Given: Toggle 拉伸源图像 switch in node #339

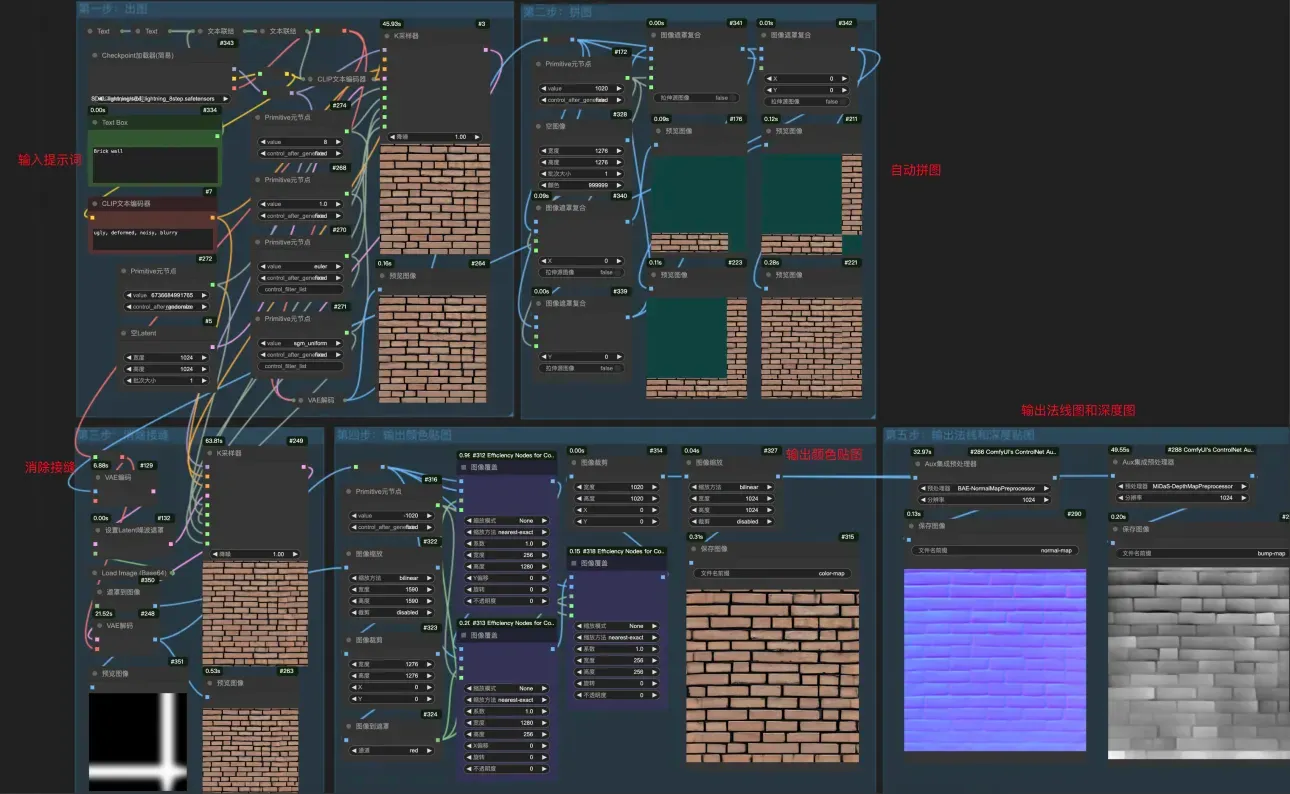Looking at the screenshot, I should 582,368.
